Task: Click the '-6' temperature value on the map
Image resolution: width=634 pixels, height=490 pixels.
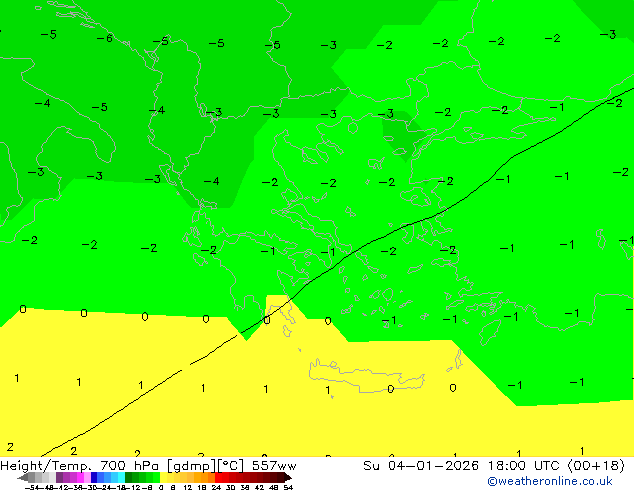Action: coord(105,38)
